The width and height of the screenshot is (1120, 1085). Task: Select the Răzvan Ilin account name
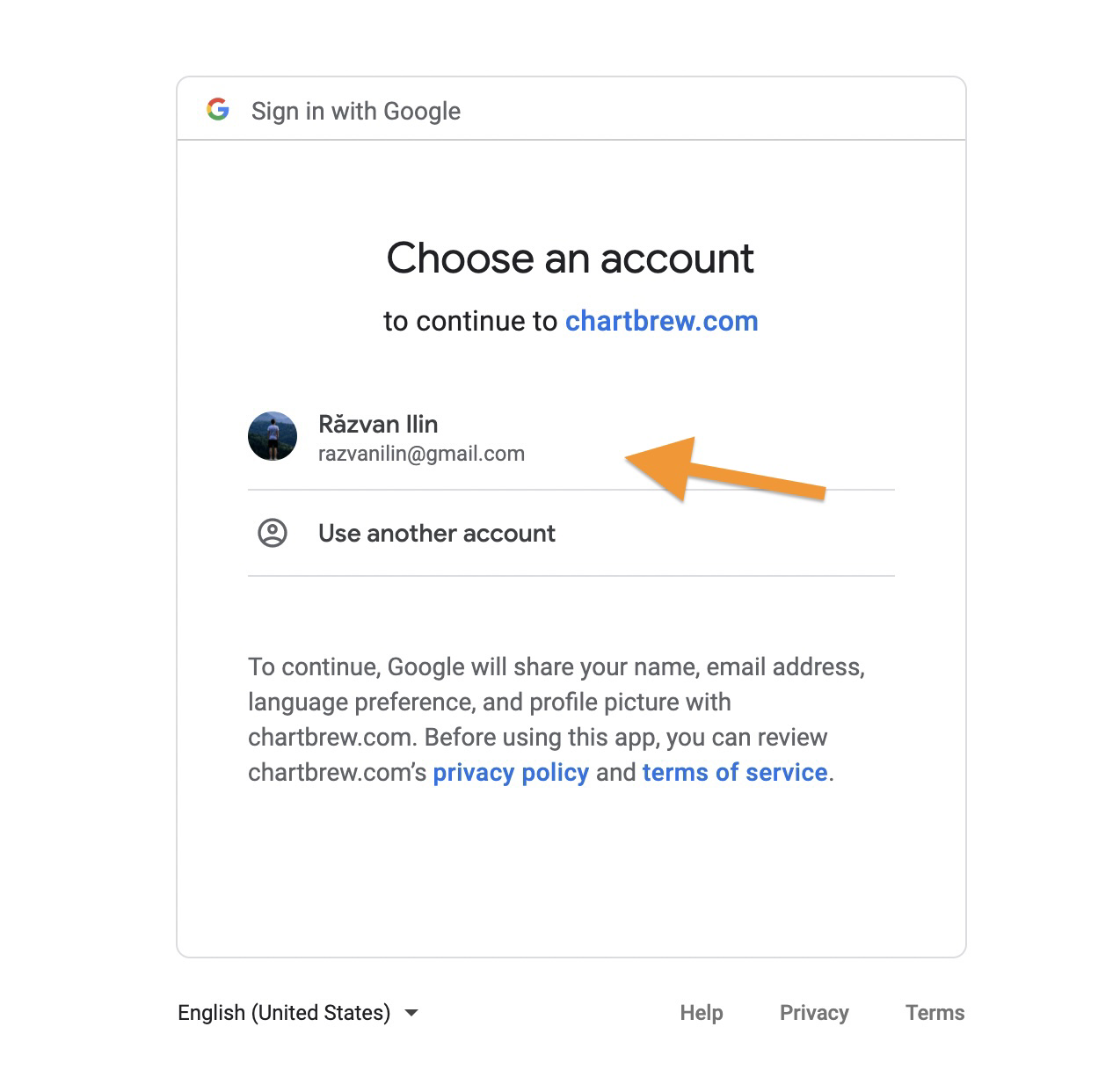click(378, 424)
